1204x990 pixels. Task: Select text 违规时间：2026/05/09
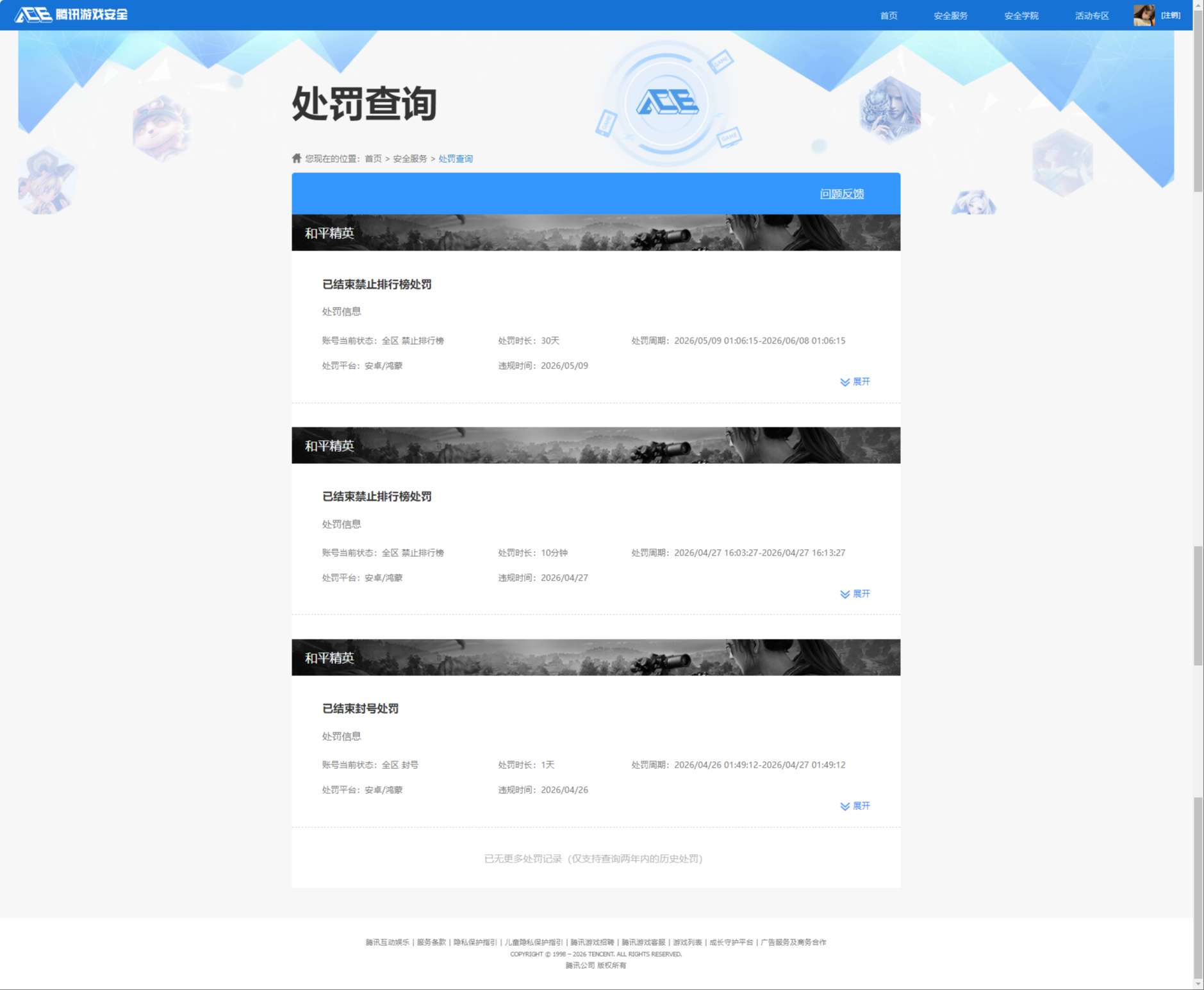tap(543, 366)
